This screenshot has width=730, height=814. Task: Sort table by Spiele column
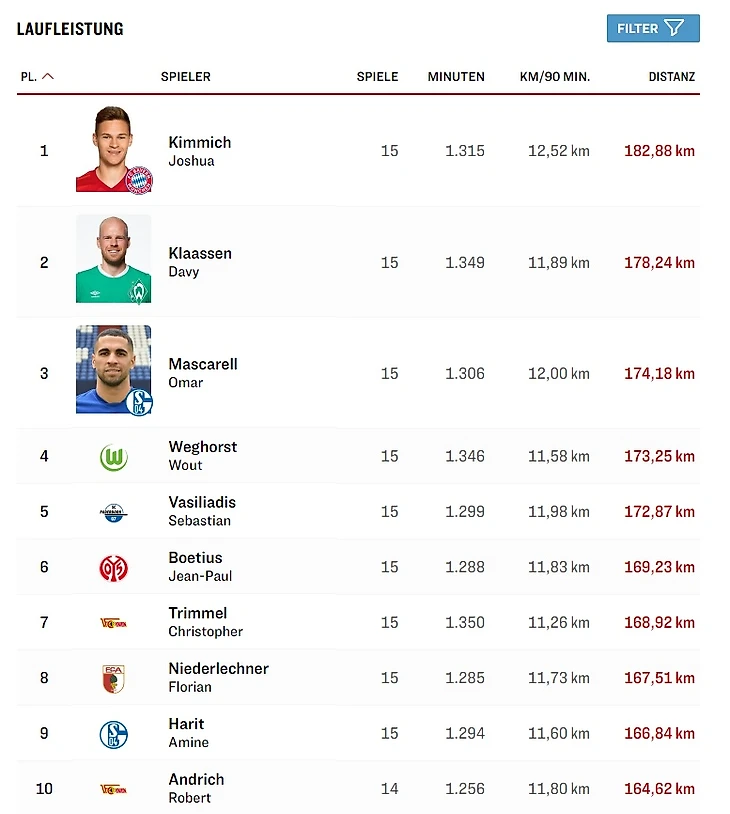[377, 77]
